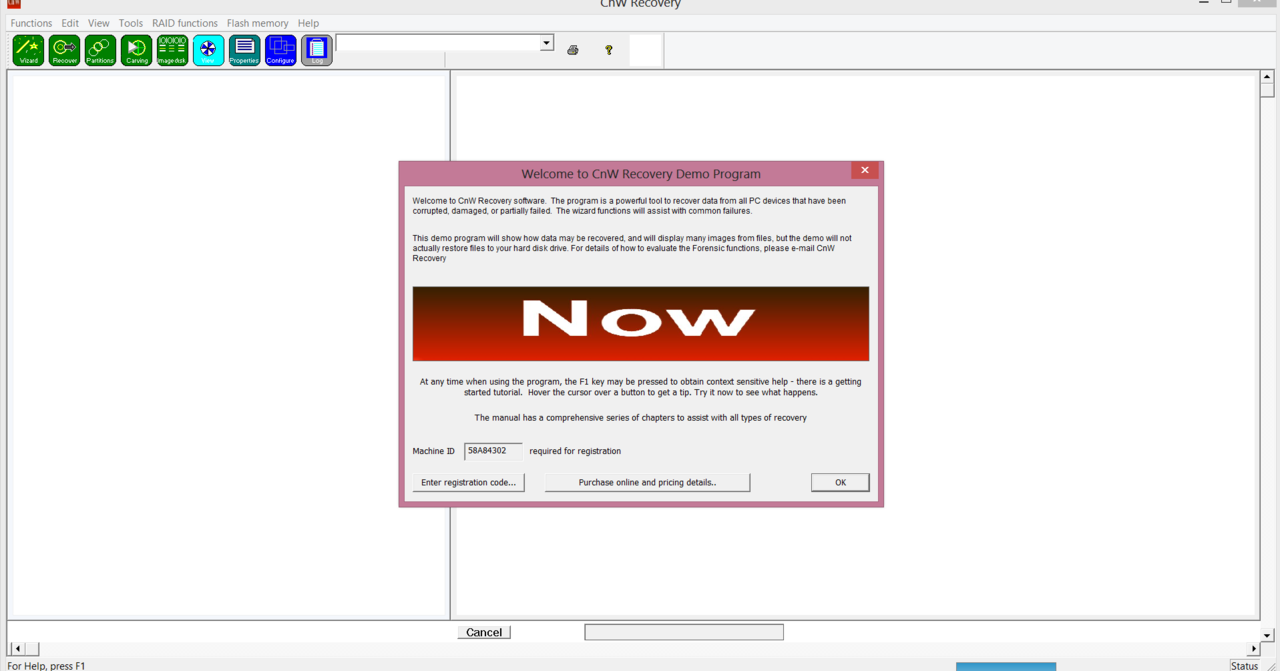Viewport: 1280px width, 671px height.
Task: Click the red Now banner image
Action: point(641,324)
